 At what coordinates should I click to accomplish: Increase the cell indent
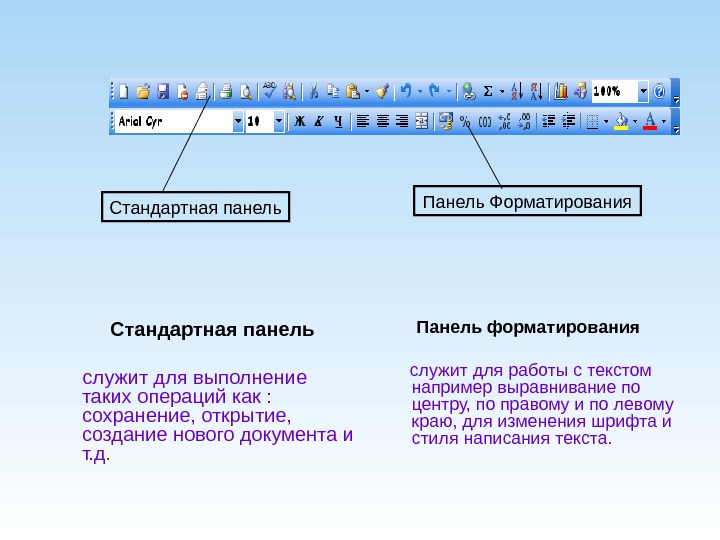pos(568,121)
